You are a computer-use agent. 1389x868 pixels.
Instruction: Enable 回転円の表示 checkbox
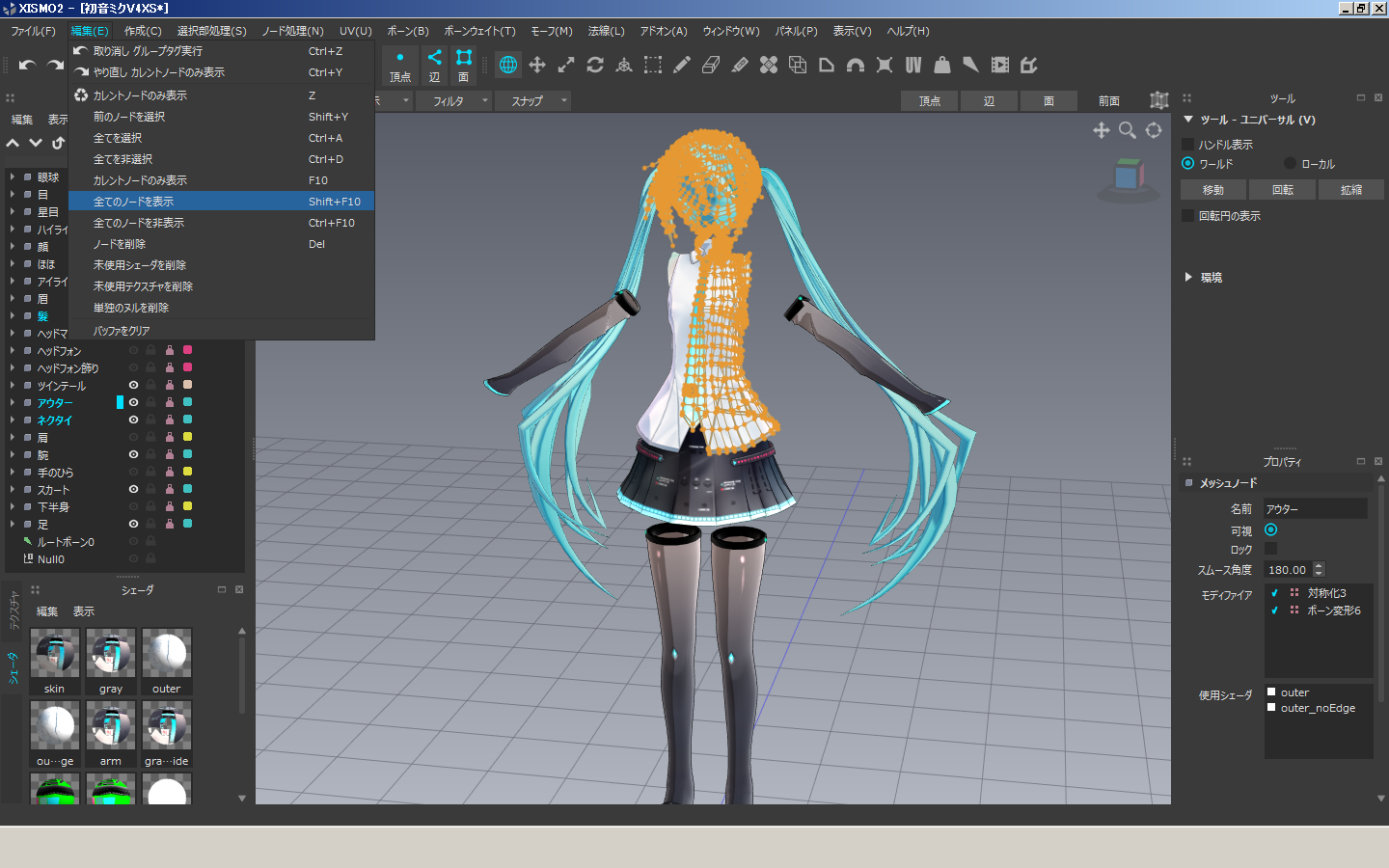[x=1188, y=215]
